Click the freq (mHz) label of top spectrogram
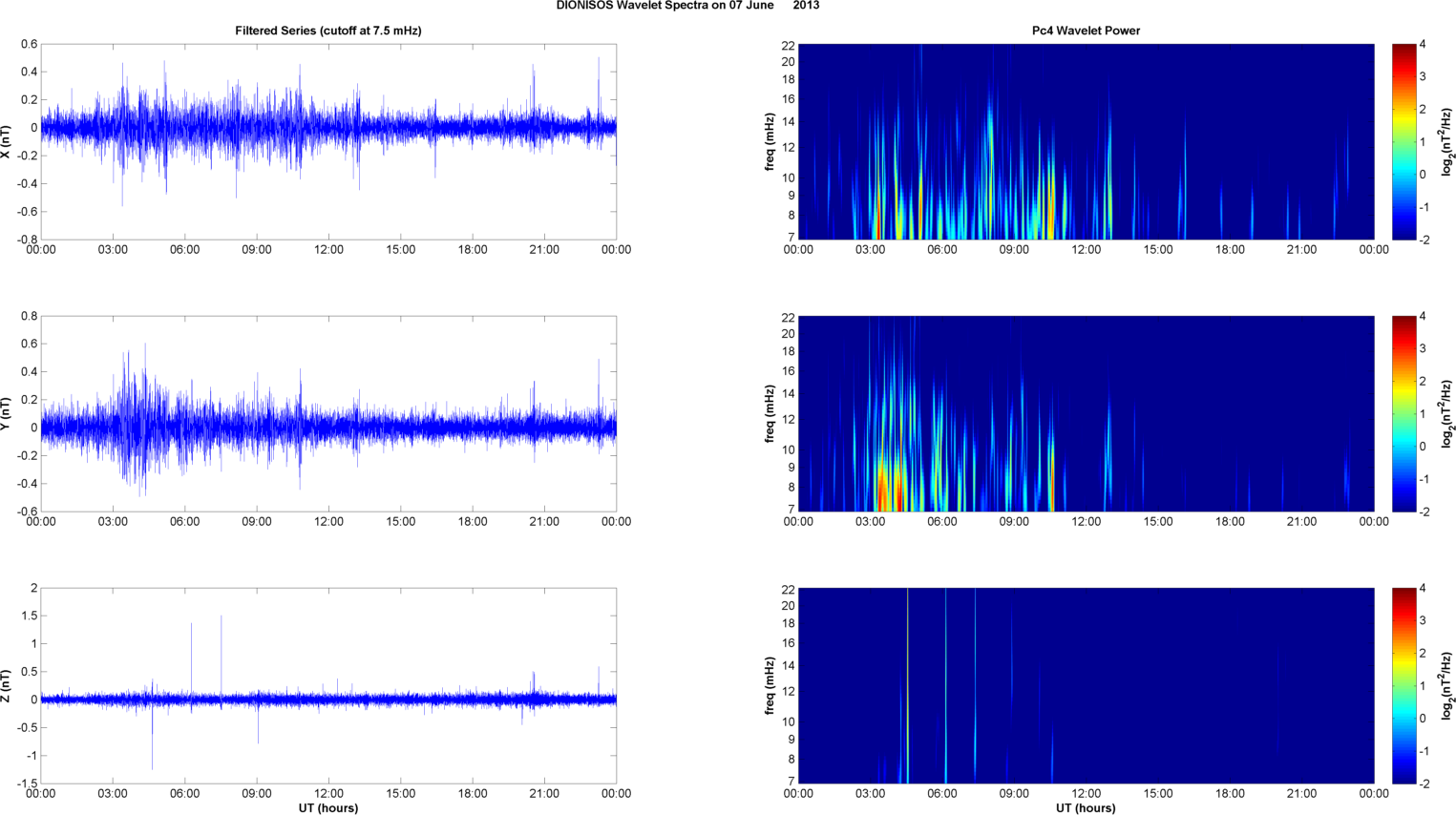This screenshot has height=815, width=1456. [x=770, y=141]
